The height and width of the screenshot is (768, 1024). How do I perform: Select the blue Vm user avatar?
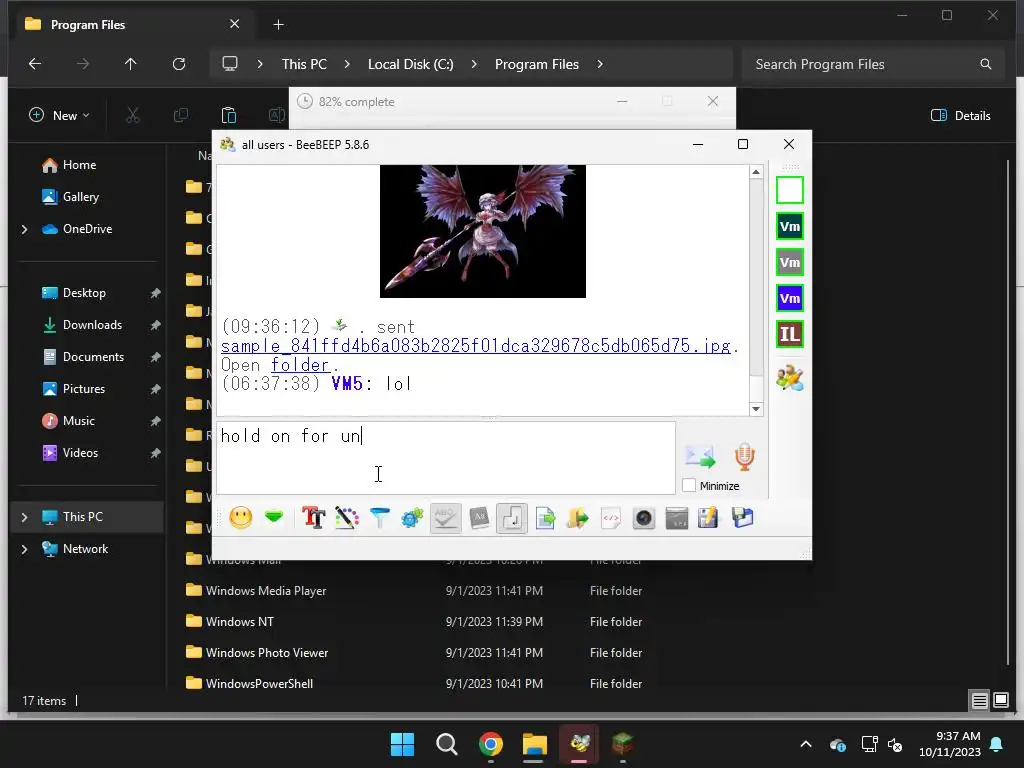click(x=790, y=298)
